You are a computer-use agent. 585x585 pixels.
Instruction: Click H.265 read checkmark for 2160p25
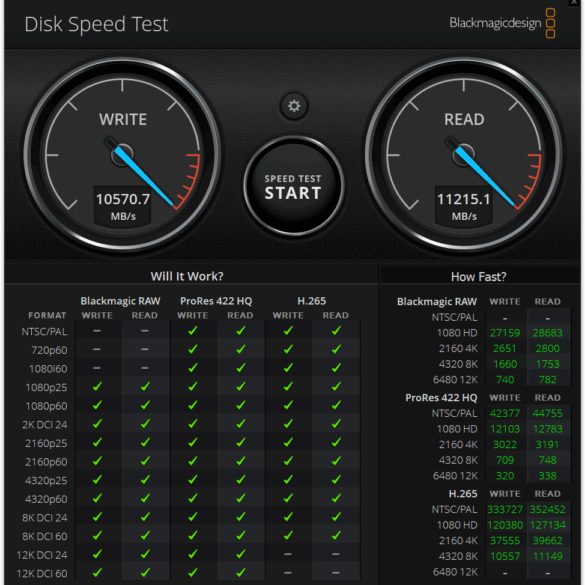point(336,442)
